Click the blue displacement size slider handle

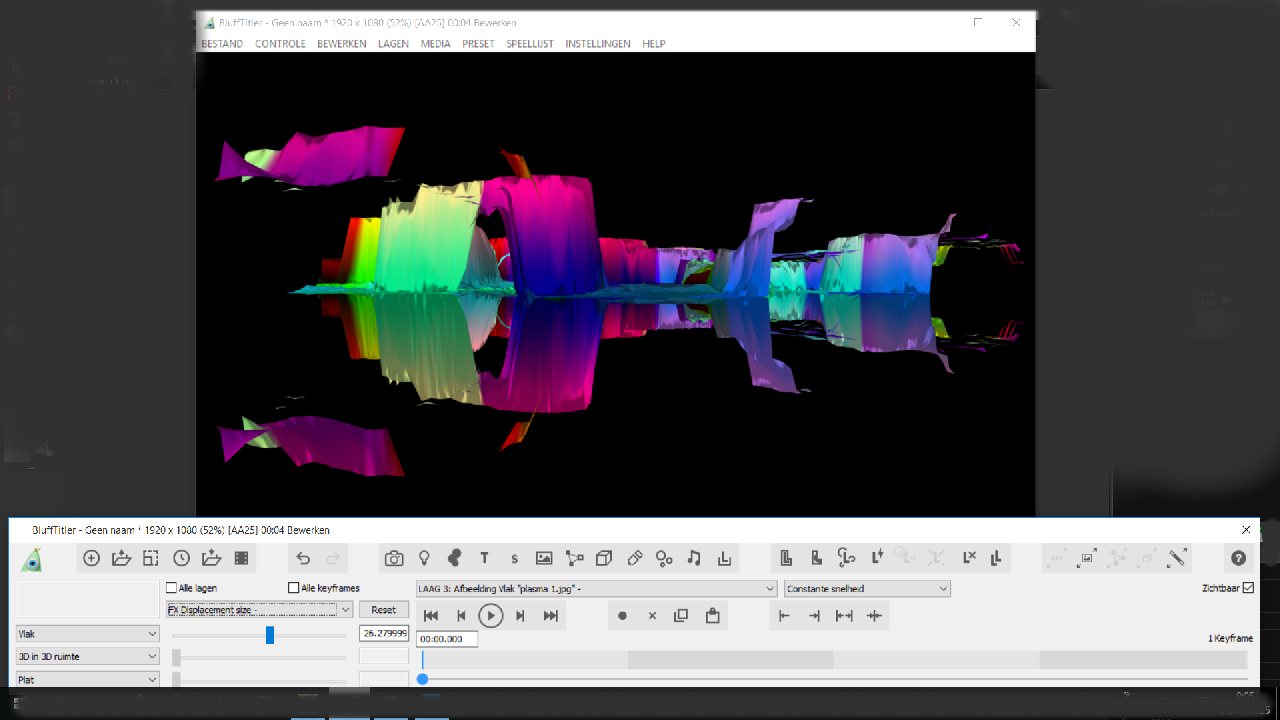coord(270,635)
